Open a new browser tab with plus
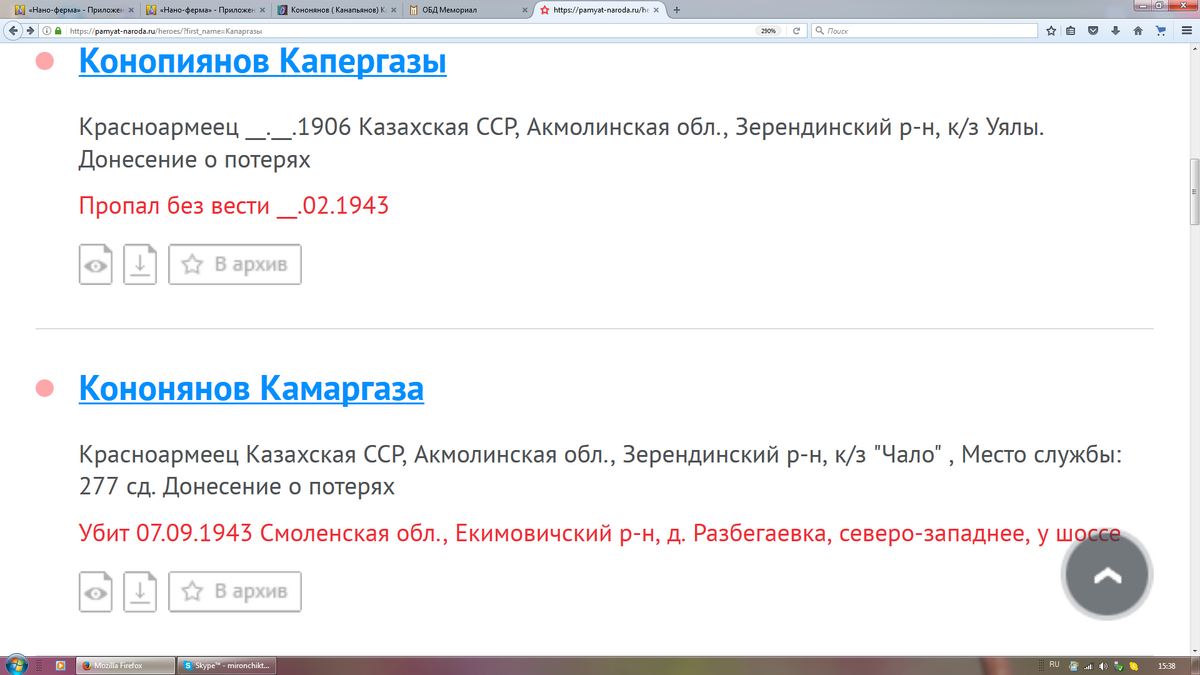 (x=677, y=10)
